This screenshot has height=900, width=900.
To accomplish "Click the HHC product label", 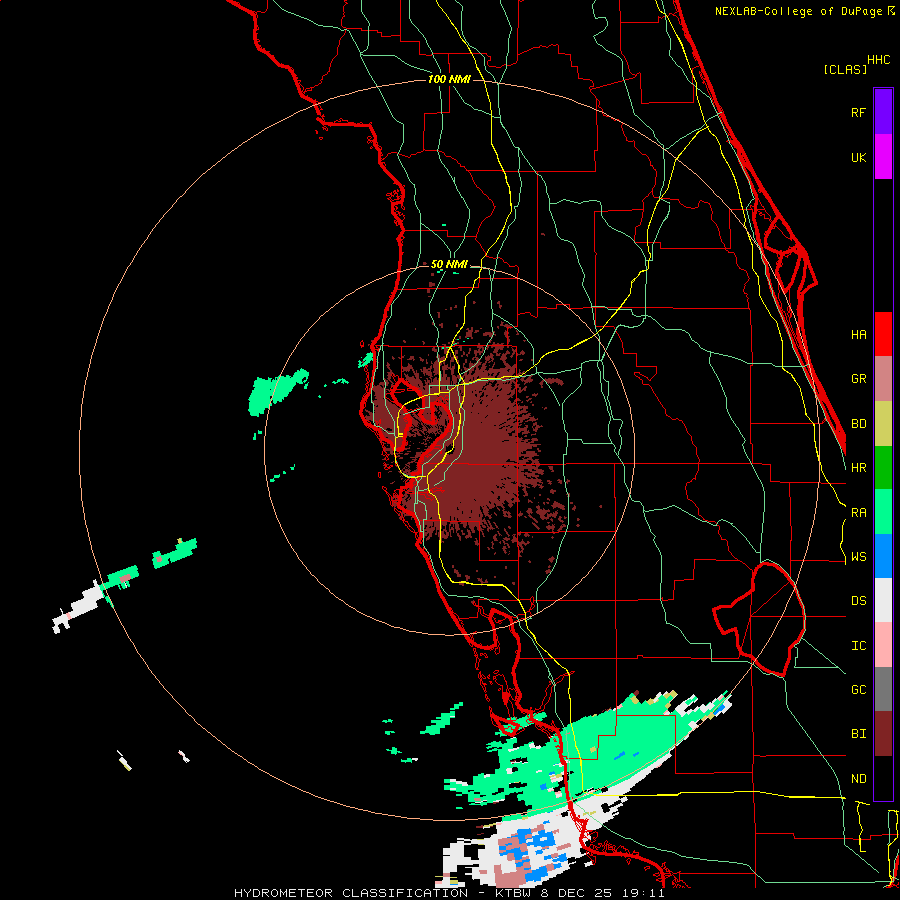I will 879,60.
